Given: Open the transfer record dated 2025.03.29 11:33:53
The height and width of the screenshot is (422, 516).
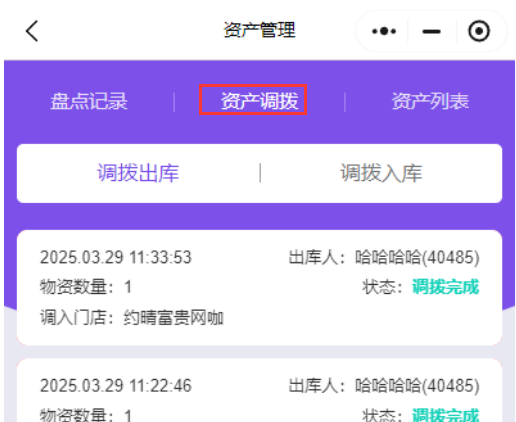Looking at the screenshot, I should coord(259,287).
